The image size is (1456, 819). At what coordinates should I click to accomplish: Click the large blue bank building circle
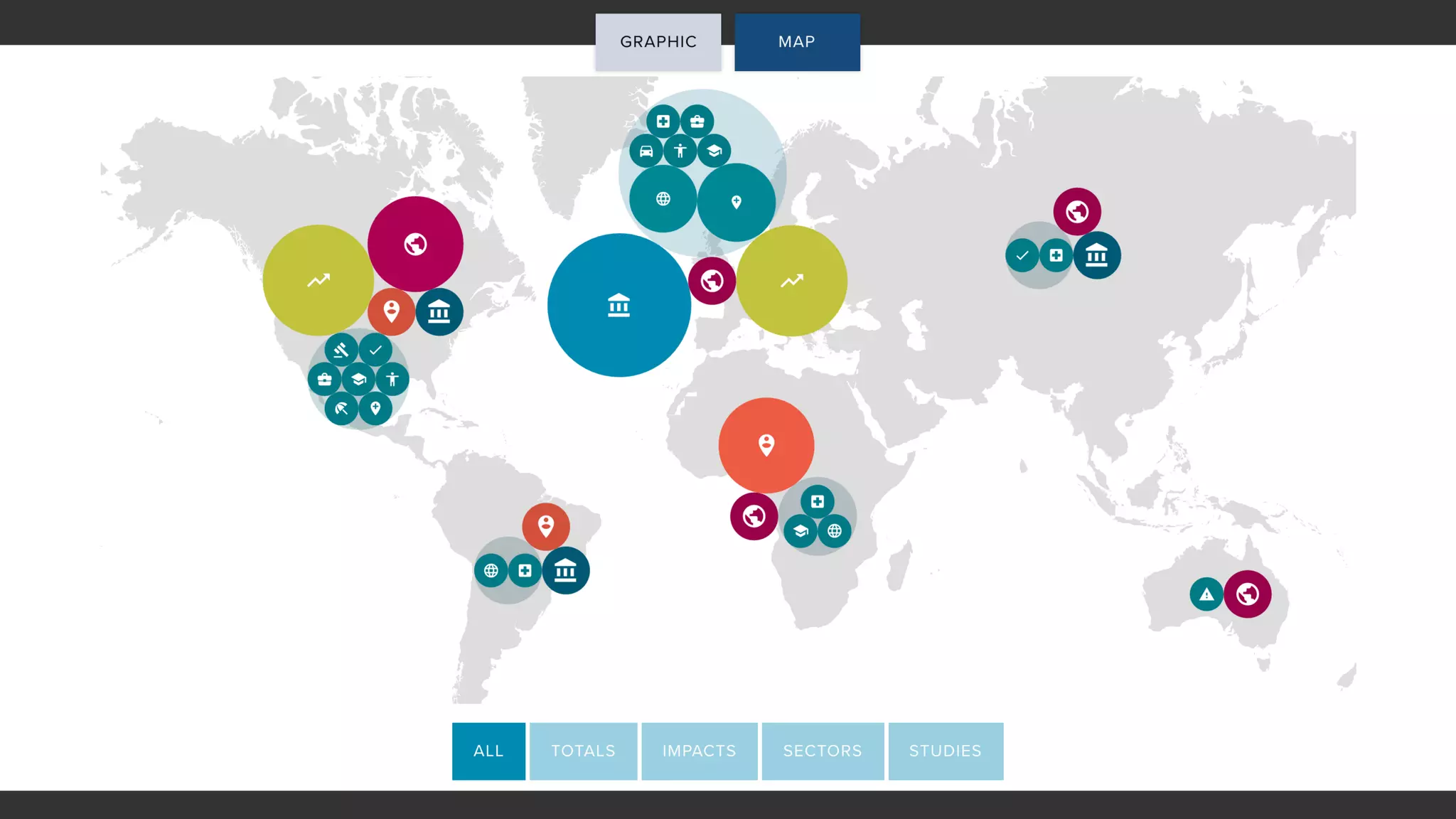619,305
